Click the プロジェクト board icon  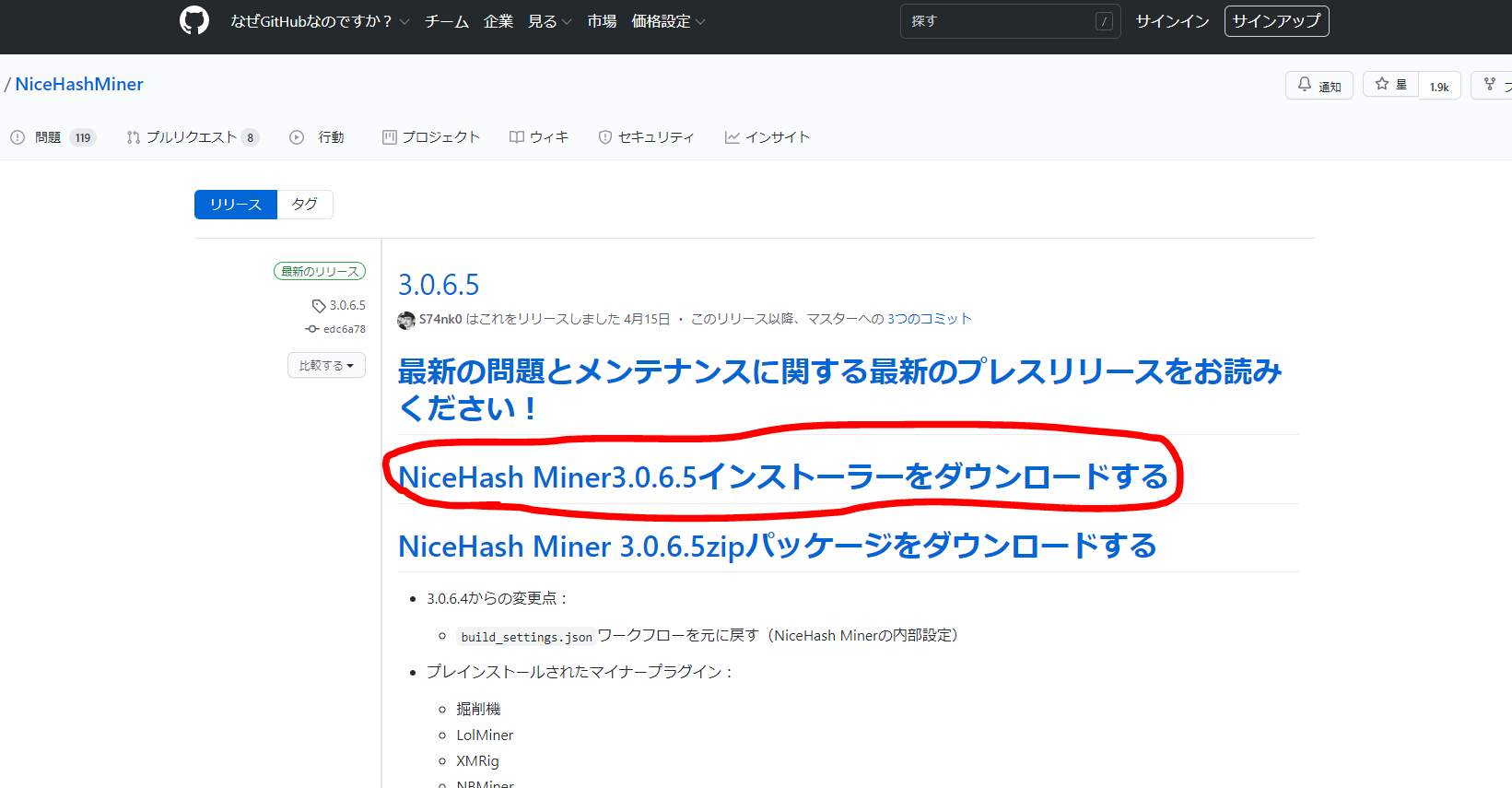390,137
